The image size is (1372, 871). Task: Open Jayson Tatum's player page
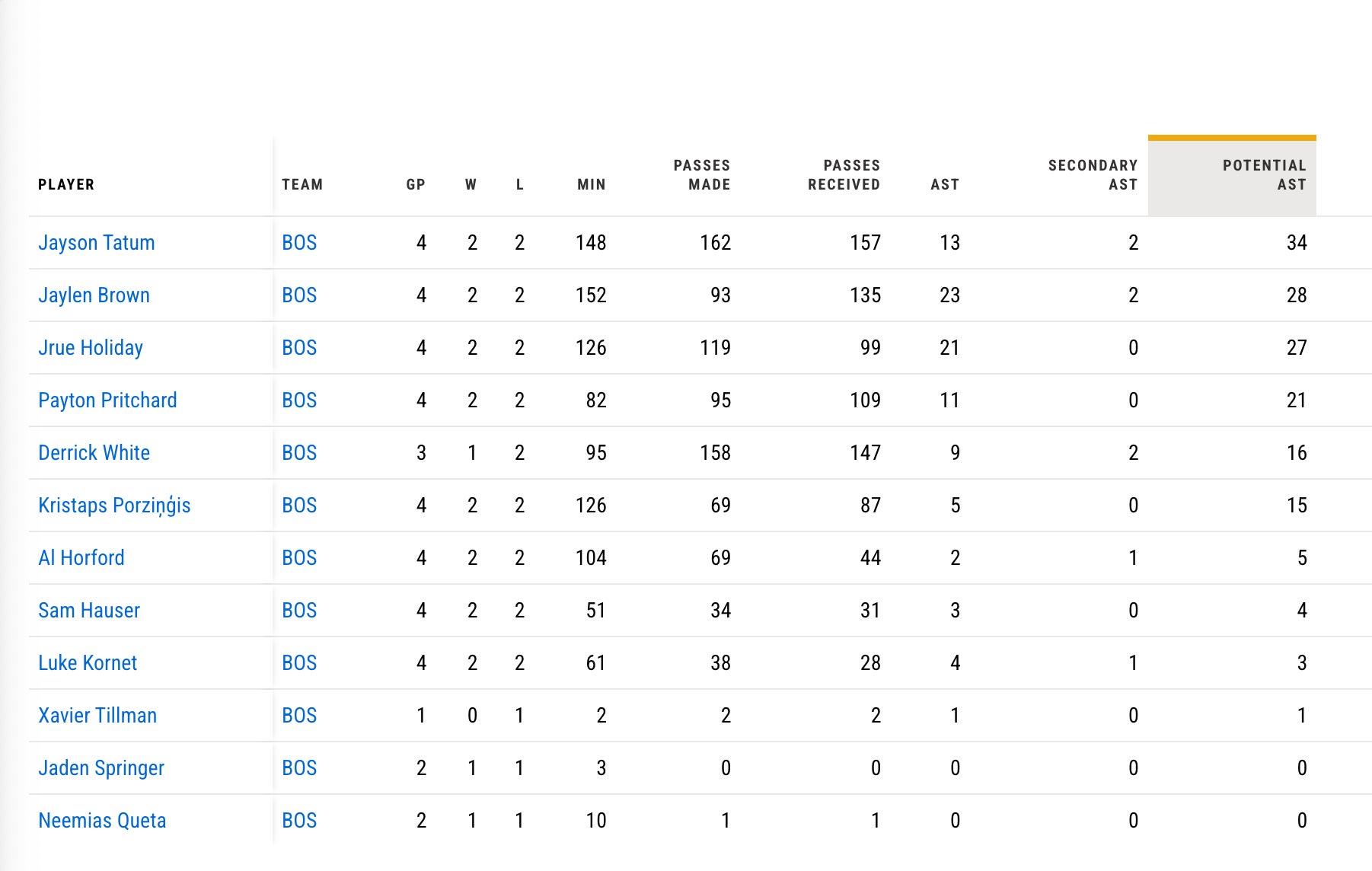point(97,243)
